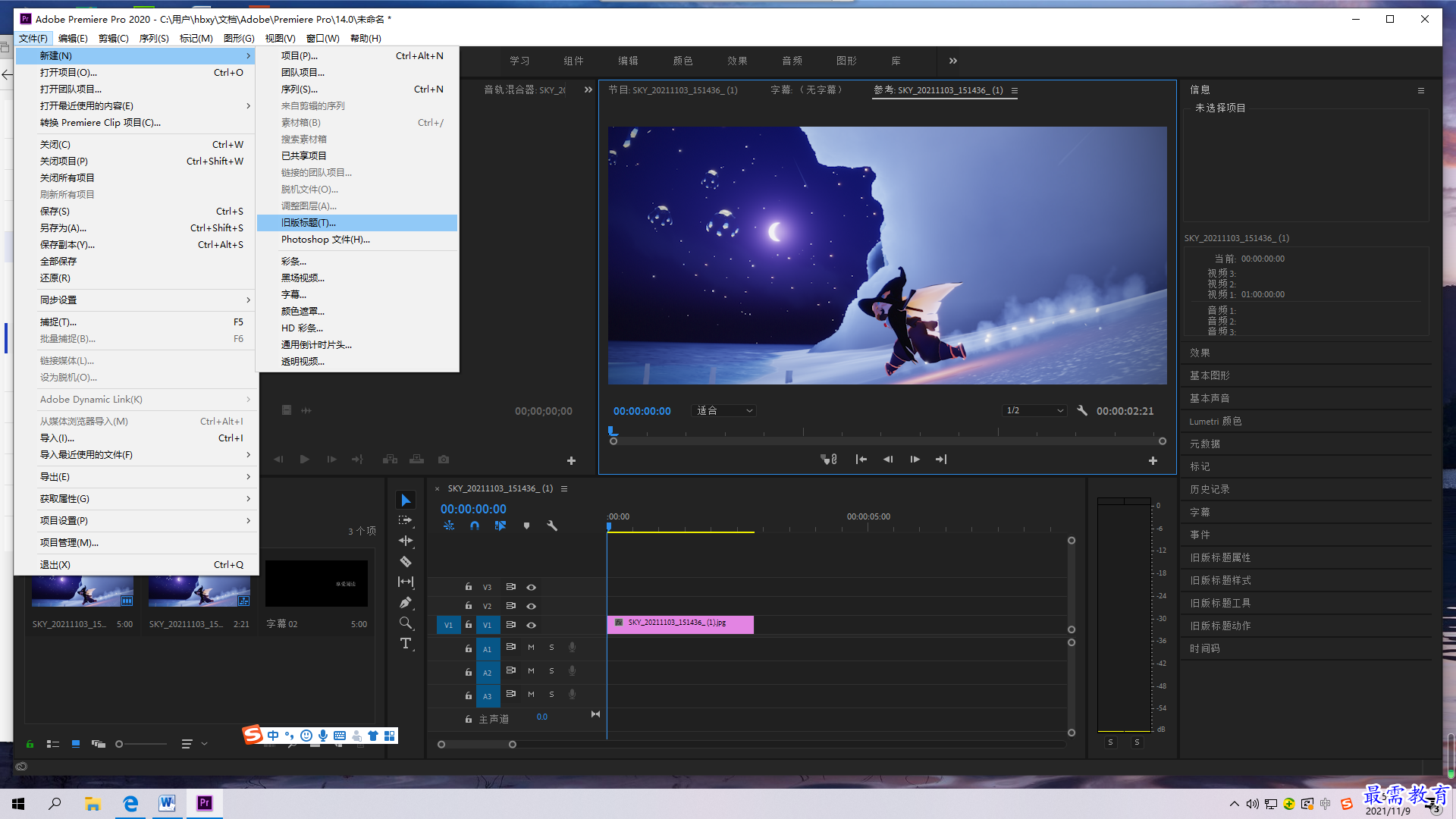
Task: Toggle Snap in timeline magnet icon
Action: [475, 526]
